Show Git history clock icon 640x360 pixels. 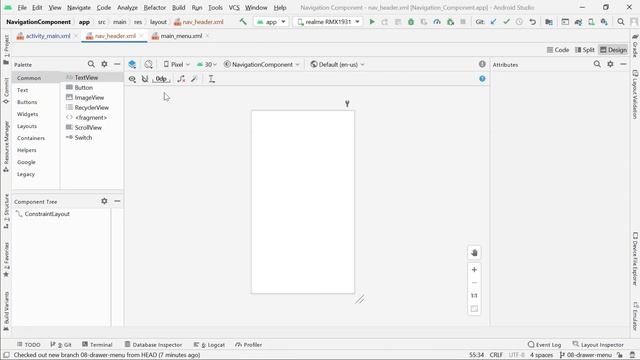519,22
